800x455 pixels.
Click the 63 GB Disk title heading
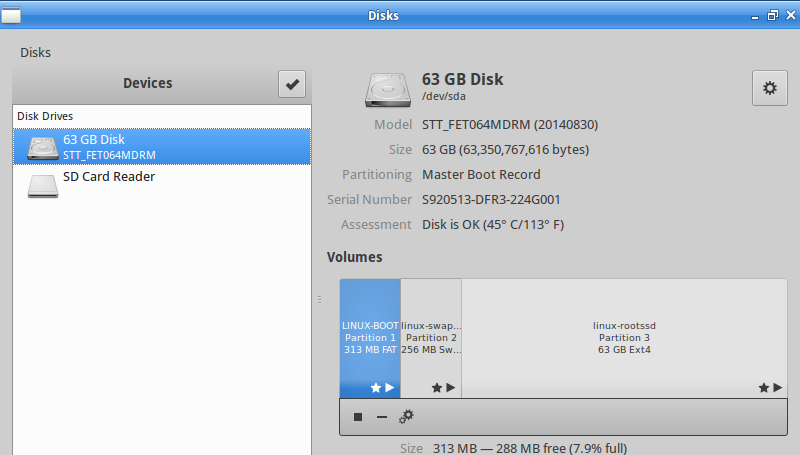pyautogui.click(x=462, y=80)
